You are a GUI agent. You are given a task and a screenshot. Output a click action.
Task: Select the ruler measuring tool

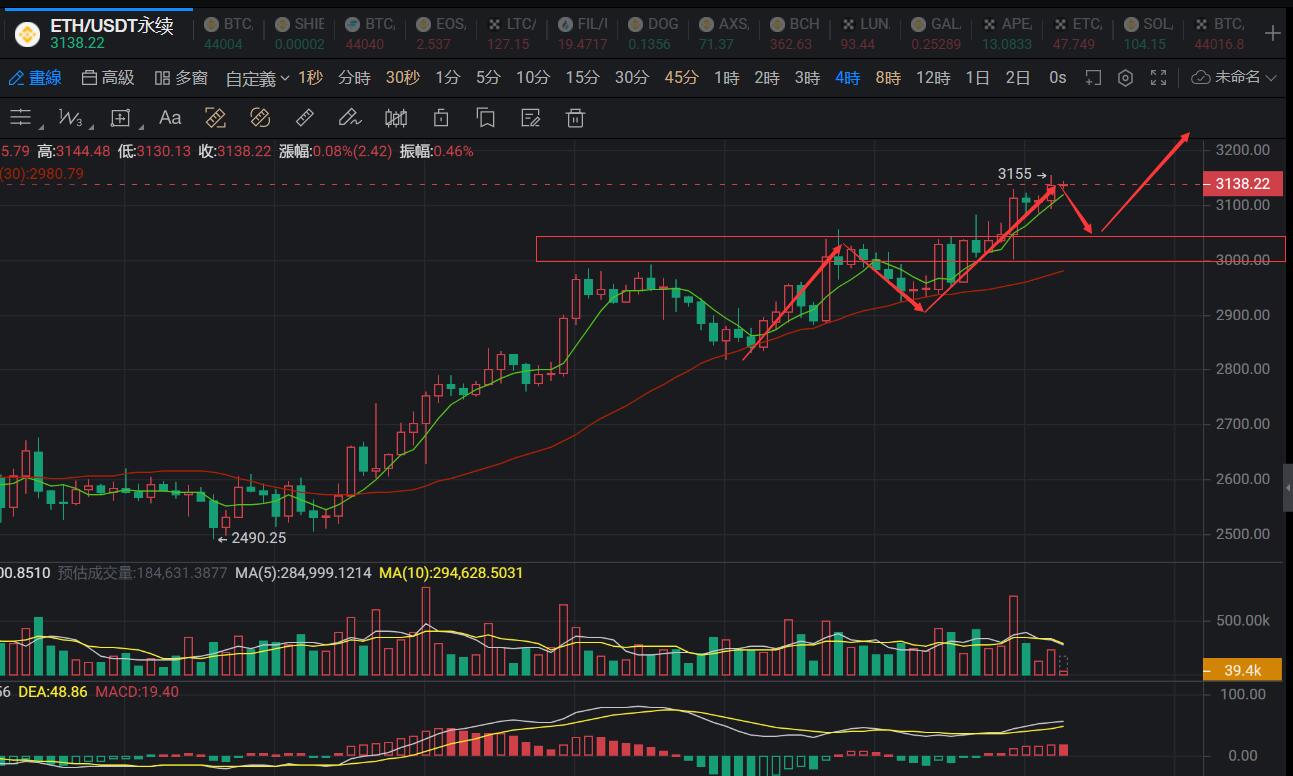coord(305,118)
